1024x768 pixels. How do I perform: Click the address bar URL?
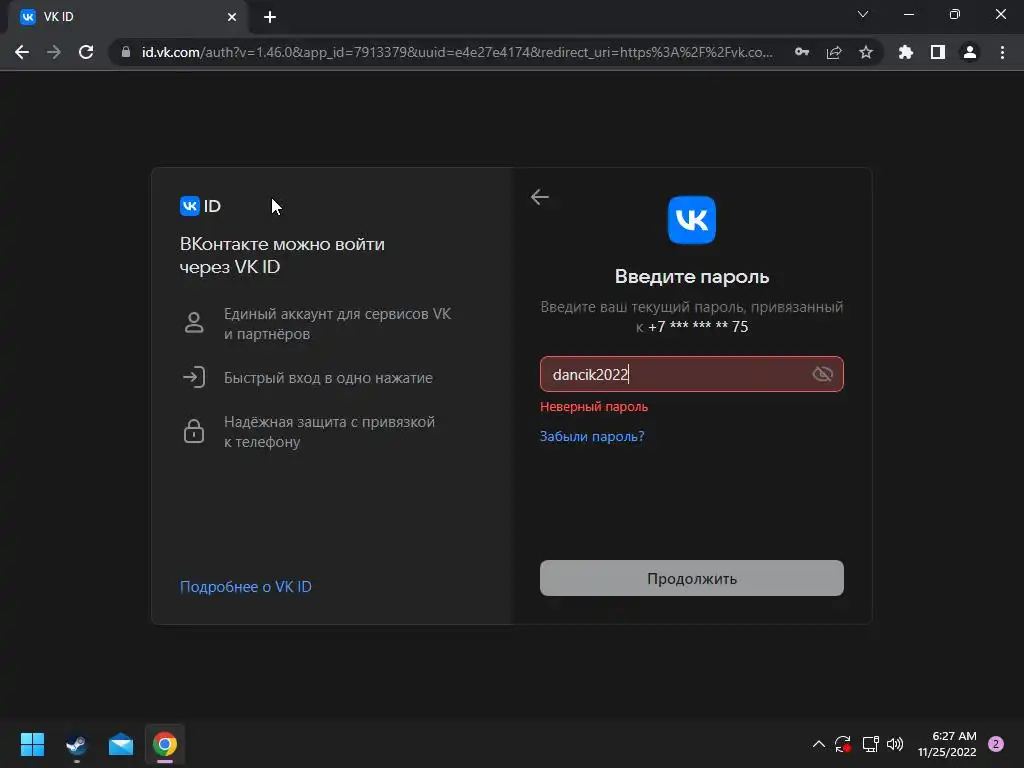coord(457,52)
